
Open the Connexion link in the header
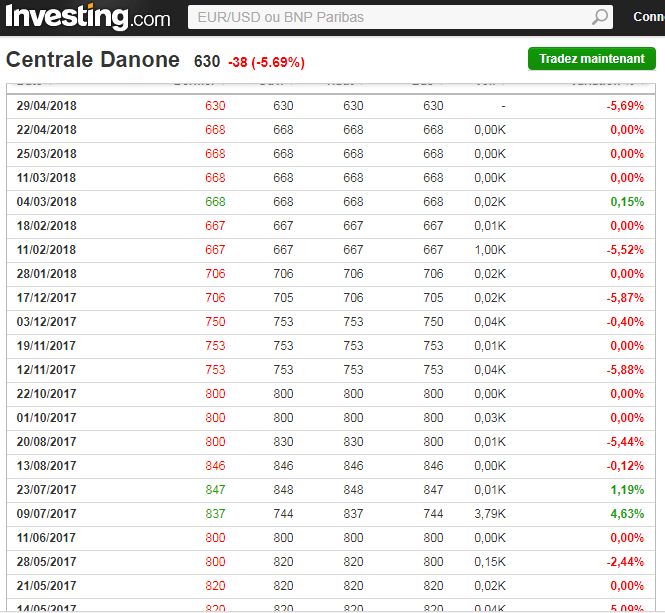tap(648, 17)
